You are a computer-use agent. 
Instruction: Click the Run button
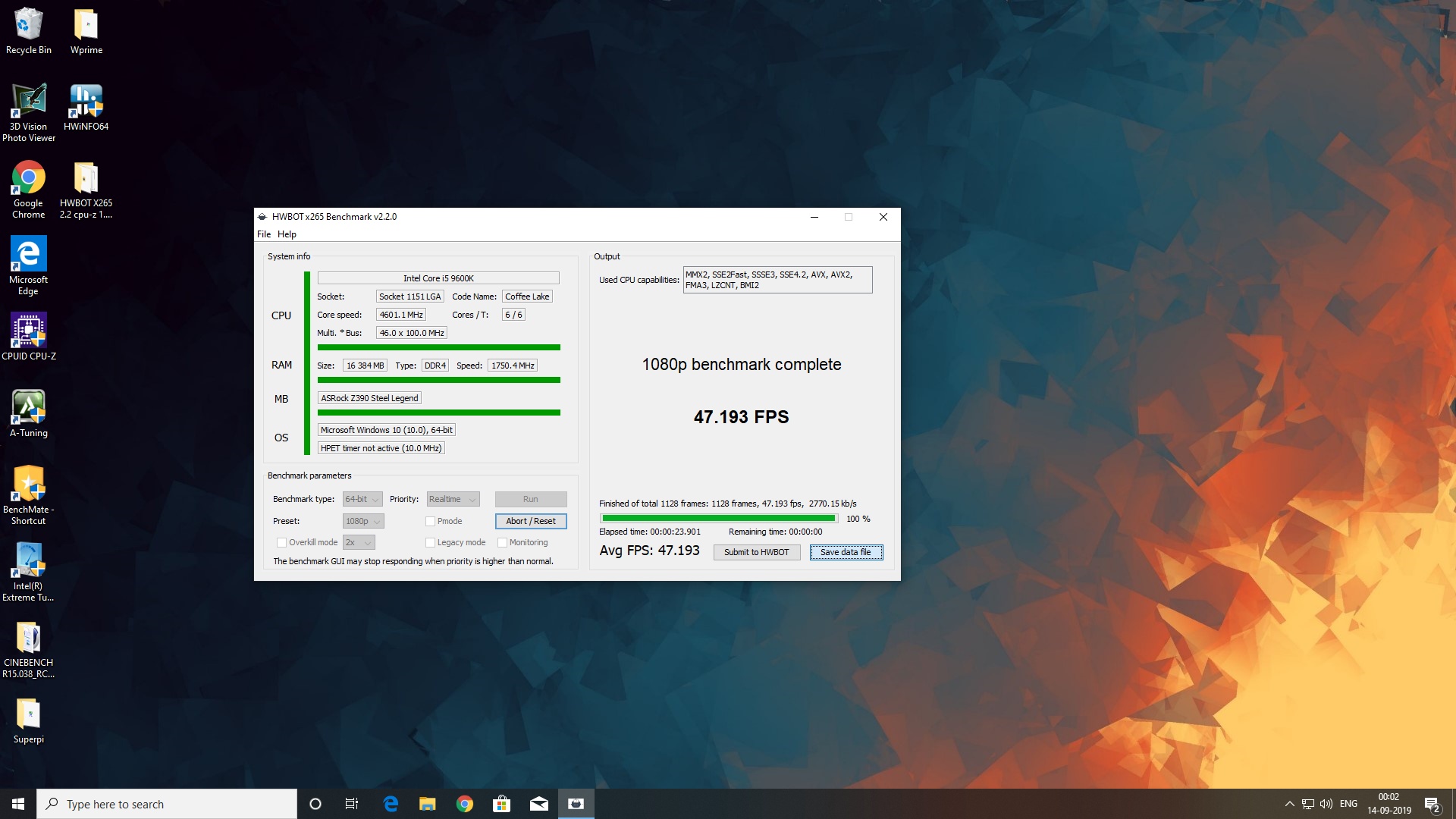[x=531, y=499]
